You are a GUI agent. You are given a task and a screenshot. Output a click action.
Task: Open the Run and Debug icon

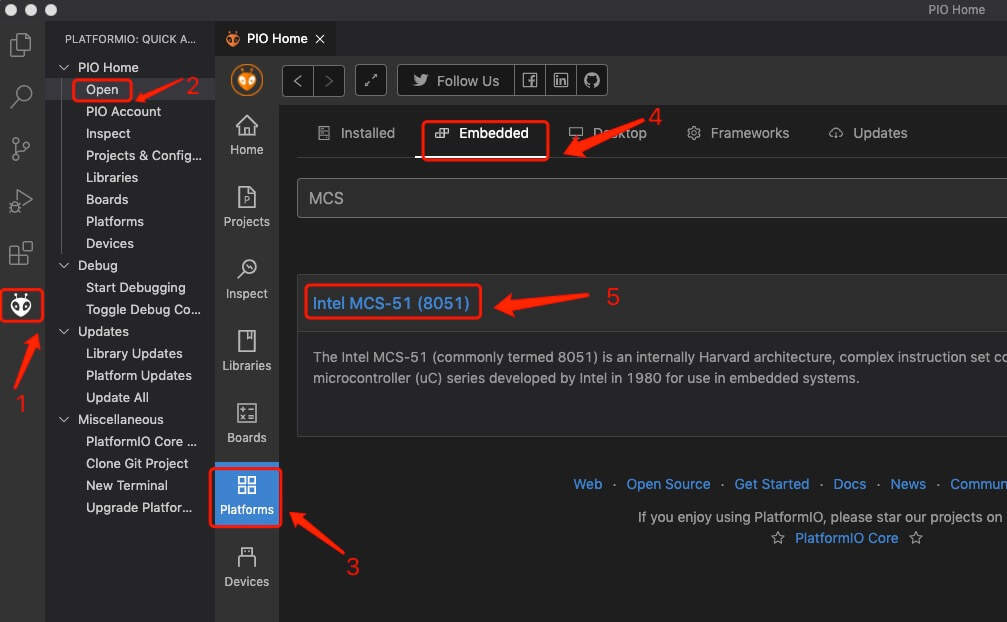[x=20, y=201]
